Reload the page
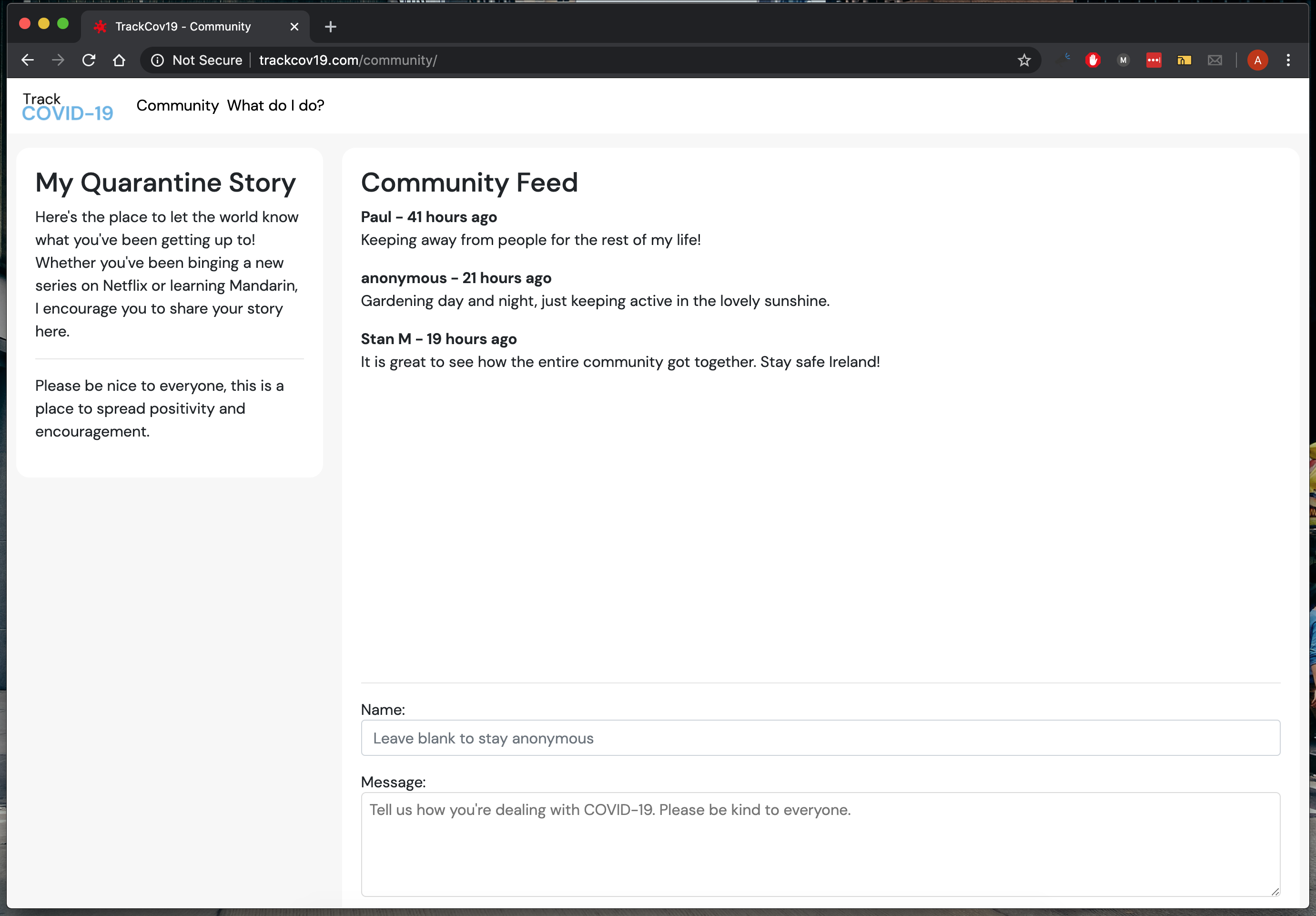Screen dimensions: 1316x916 click(89, 60)
